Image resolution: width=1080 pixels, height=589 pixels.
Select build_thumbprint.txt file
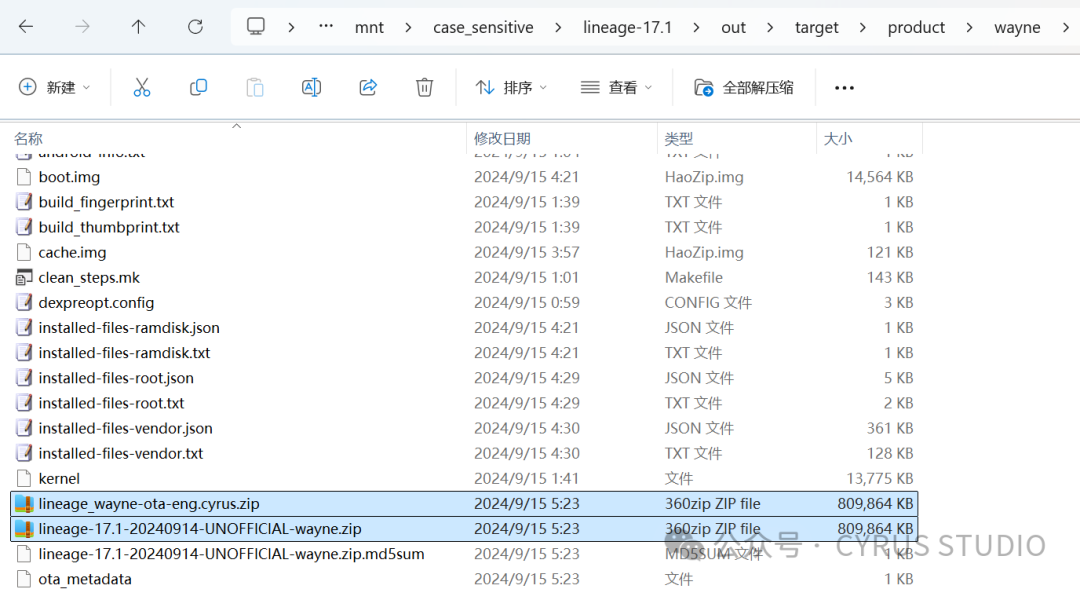tap(109, 227)
